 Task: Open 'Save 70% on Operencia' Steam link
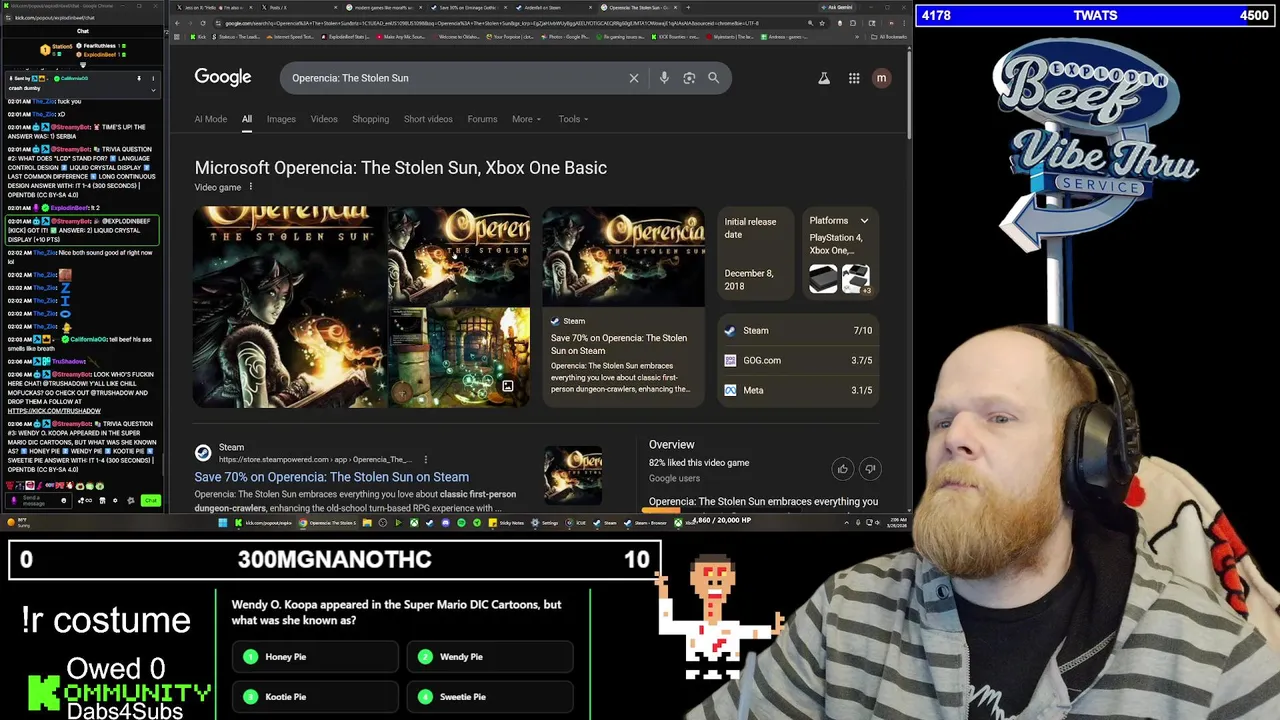click(x=331, y=477)
